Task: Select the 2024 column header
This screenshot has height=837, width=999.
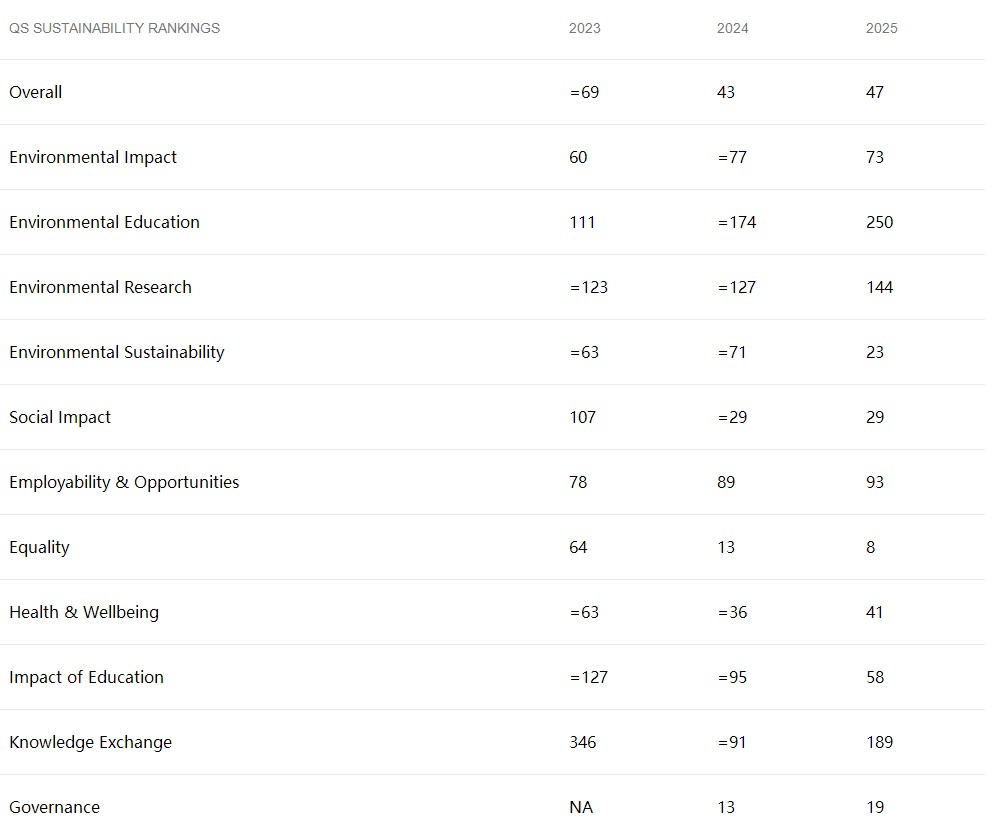Action: tap(732, 28)
